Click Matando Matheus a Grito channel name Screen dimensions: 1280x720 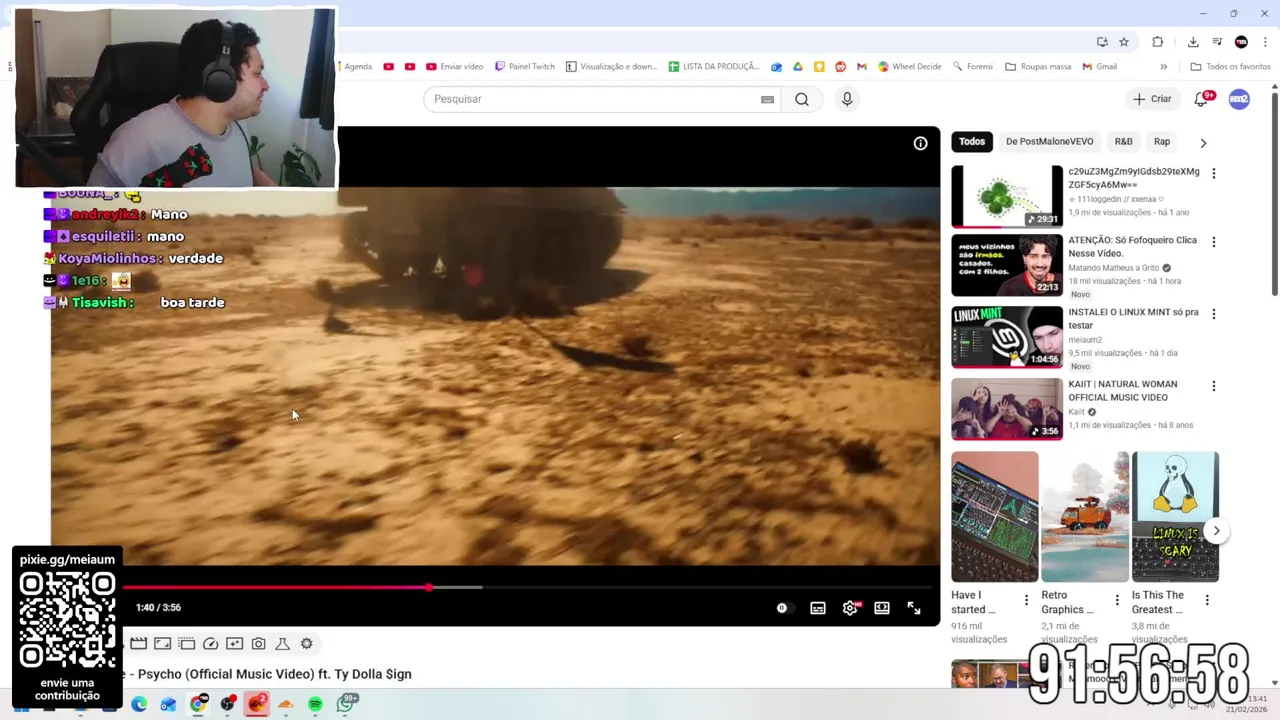point(1113,268)
